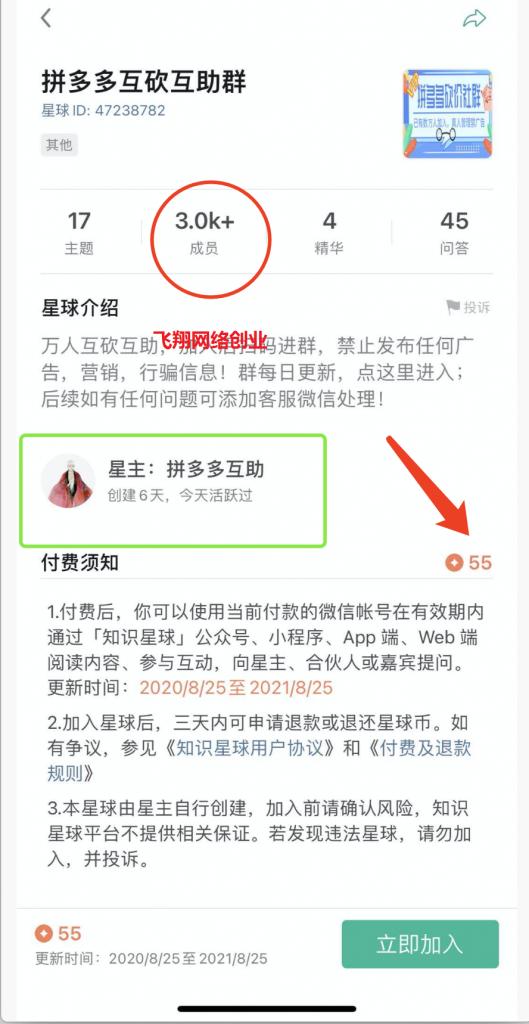Tap the 其他 category tag
Image resolution: width=529 pixels, height=1024 pixels.
(59, 145)
